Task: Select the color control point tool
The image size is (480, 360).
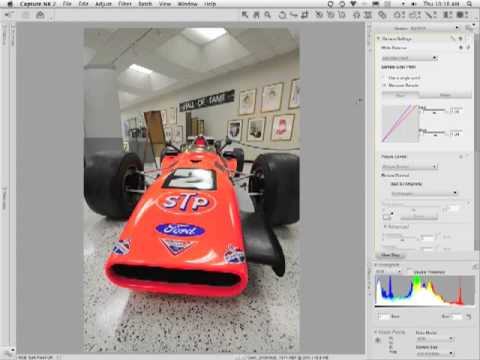Action: 357,15
